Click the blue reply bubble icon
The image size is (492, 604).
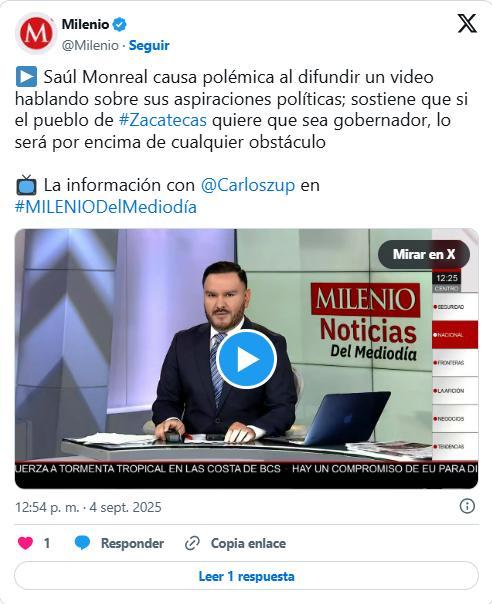[x=82, y=543]
